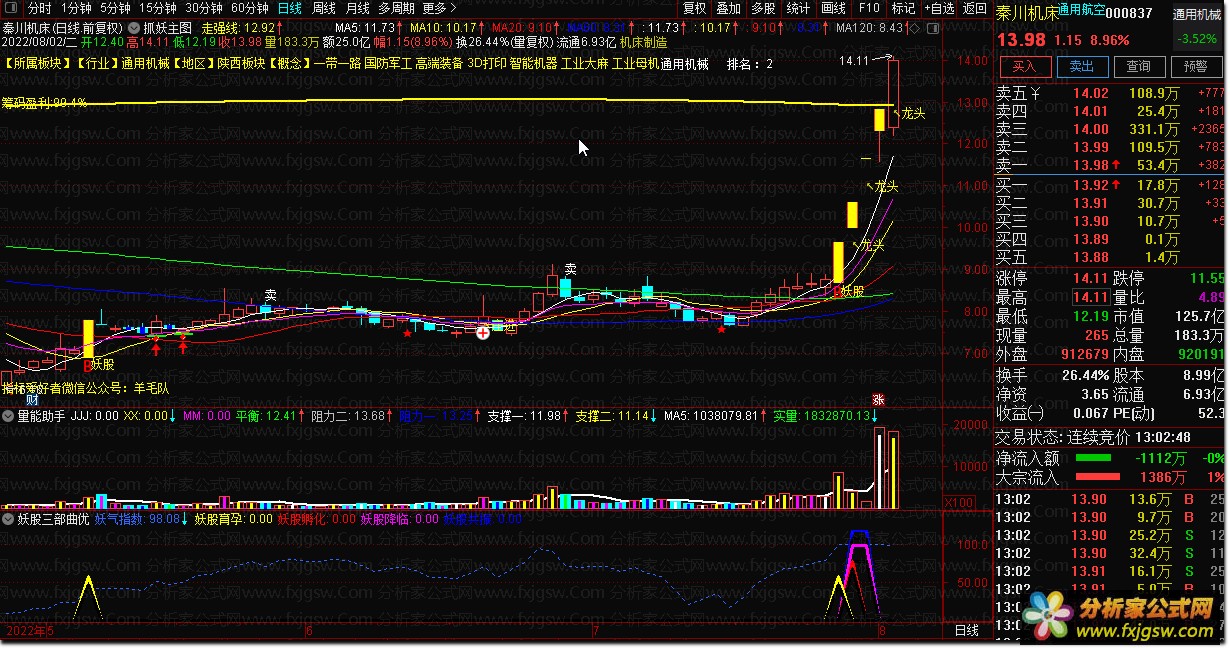Viewport: 1230px width, 648px height.
Task: Open the 3D打印 concept link
Action: [487, 64]
